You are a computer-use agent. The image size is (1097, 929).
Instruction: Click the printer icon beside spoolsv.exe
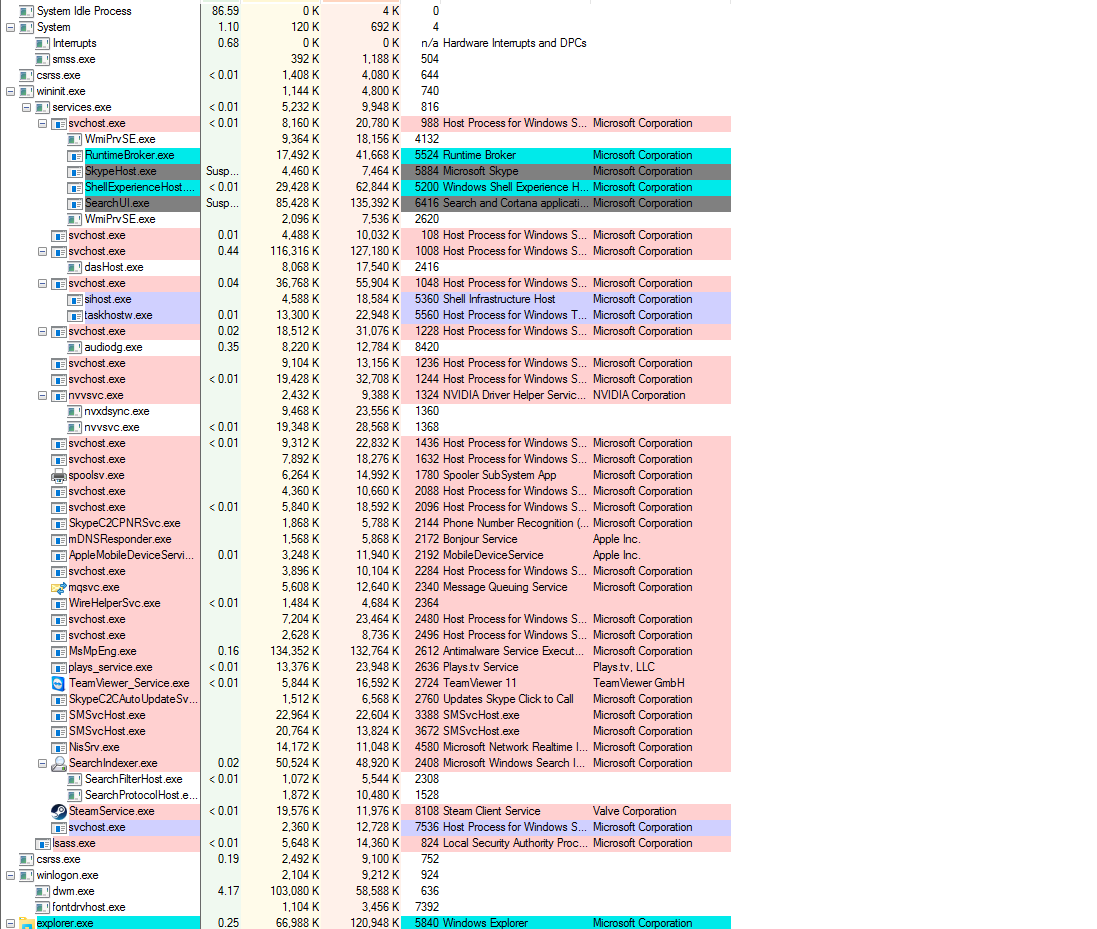click(59, 476)
